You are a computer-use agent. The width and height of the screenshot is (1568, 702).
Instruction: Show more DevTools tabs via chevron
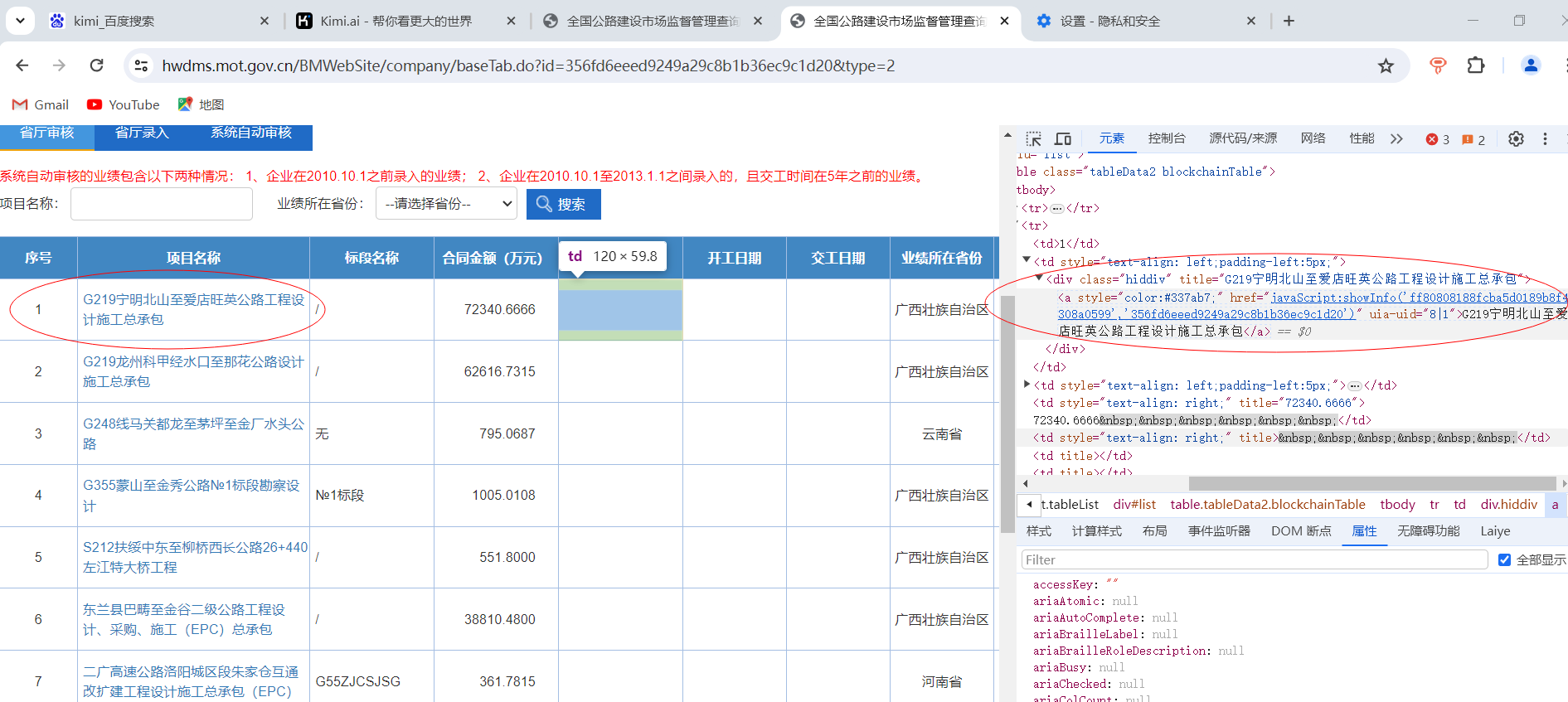point(1396,139)
